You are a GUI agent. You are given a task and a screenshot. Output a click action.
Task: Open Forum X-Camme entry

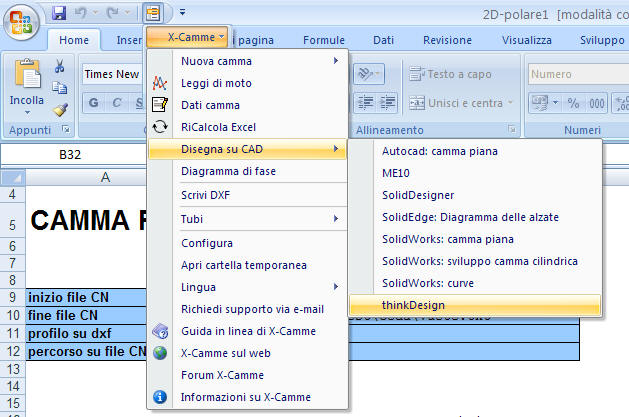(x=247, y=375)
